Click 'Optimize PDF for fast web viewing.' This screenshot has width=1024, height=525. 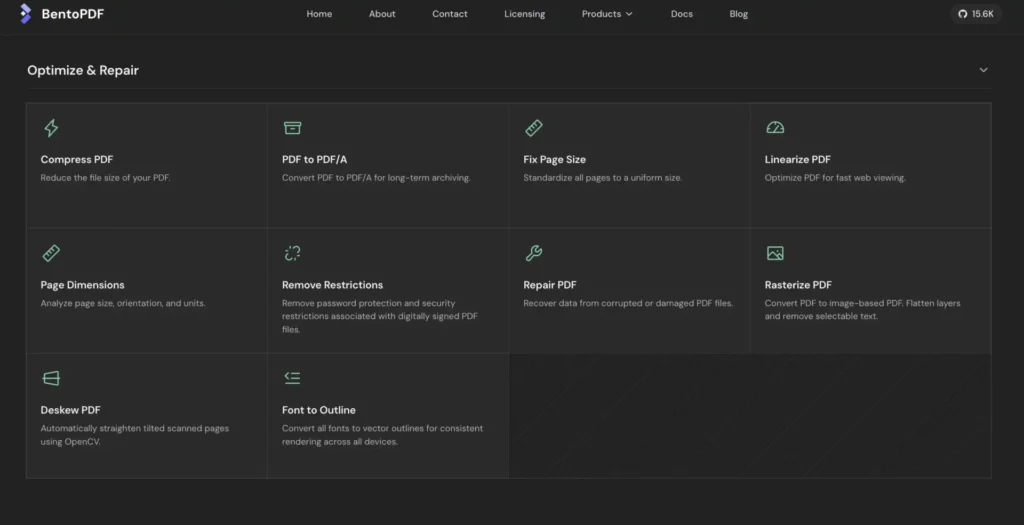[x=835, y=178]
